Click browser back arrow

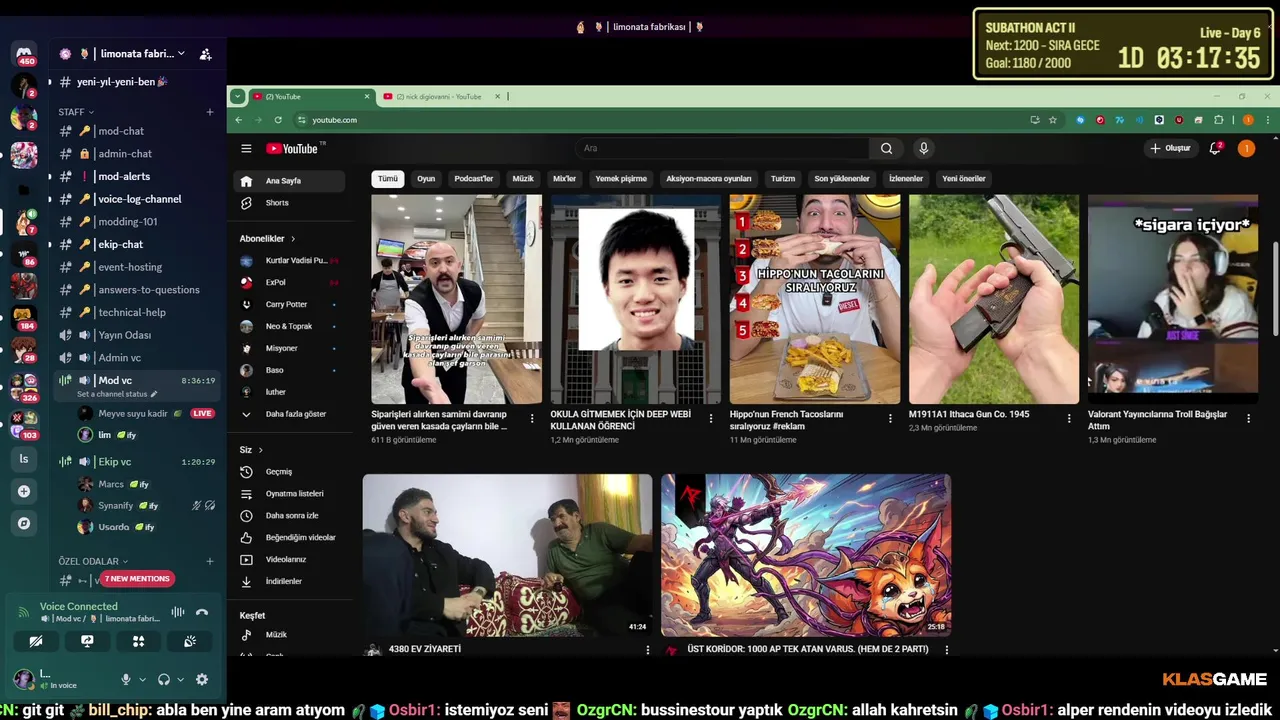point(238,120)
